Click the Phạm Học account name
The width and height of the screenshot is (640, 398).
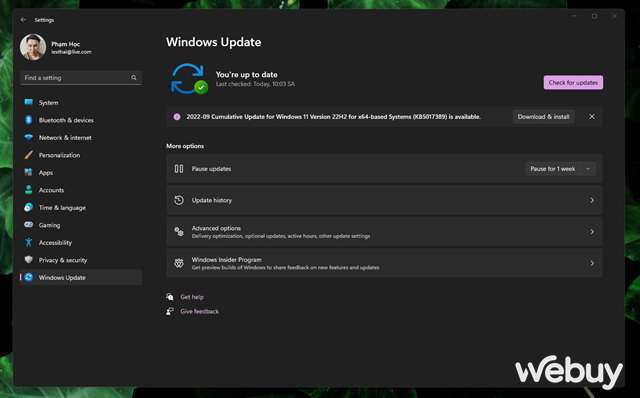(x=66, y=44)
